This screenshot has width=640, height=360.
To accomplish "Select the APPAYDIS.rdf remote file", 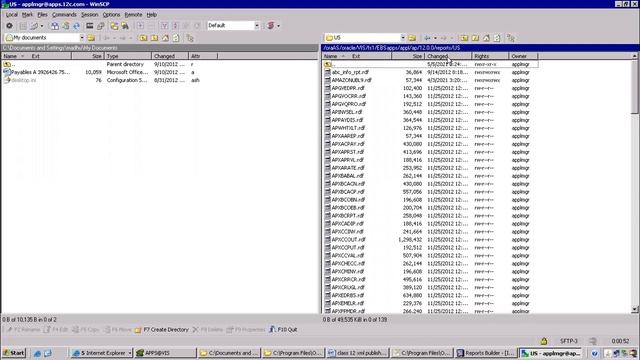I will pos(347,120).
